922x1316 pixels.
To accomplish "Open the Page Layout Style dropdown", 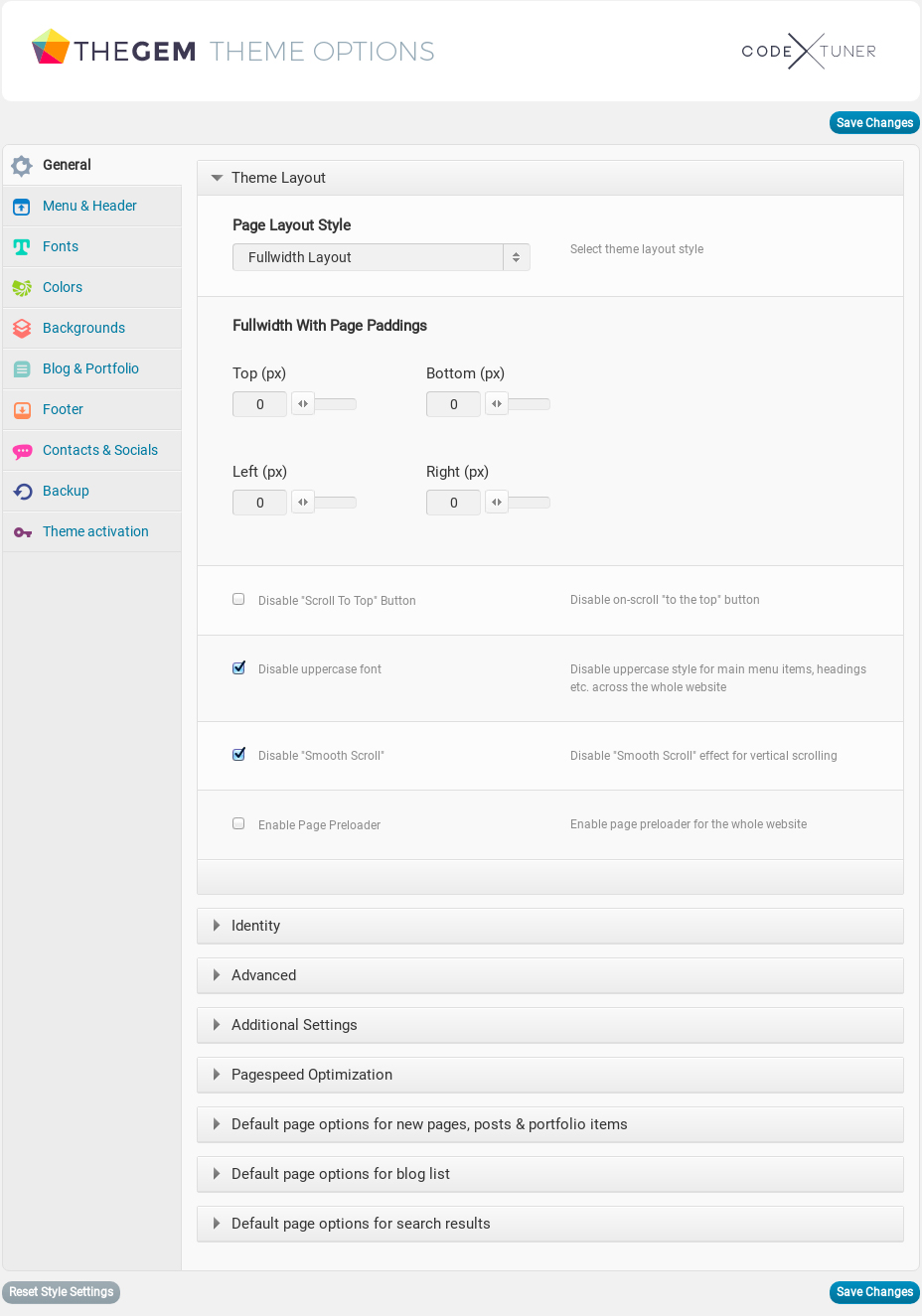I will [x=381, y=257].
